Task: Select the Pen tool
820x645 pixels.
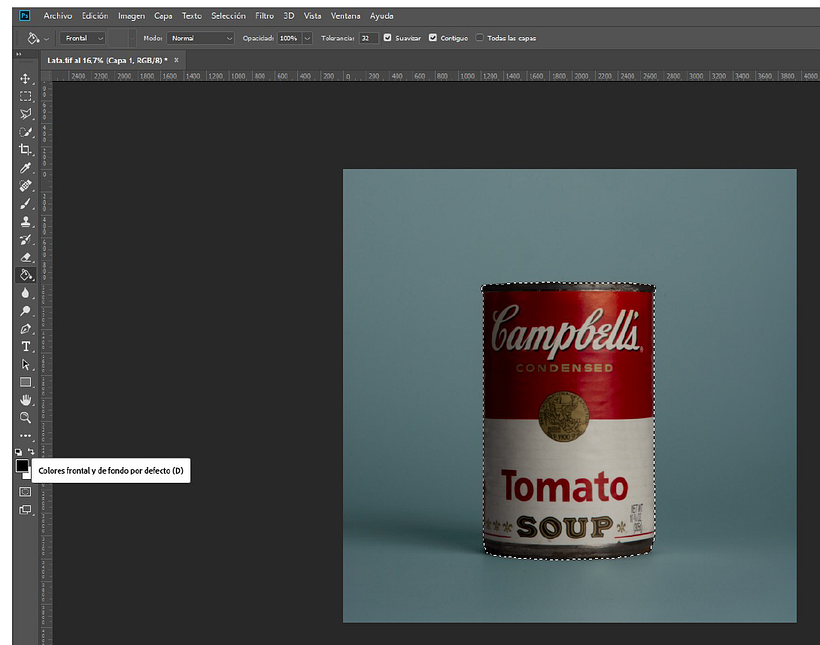Action: click(25, 329)
